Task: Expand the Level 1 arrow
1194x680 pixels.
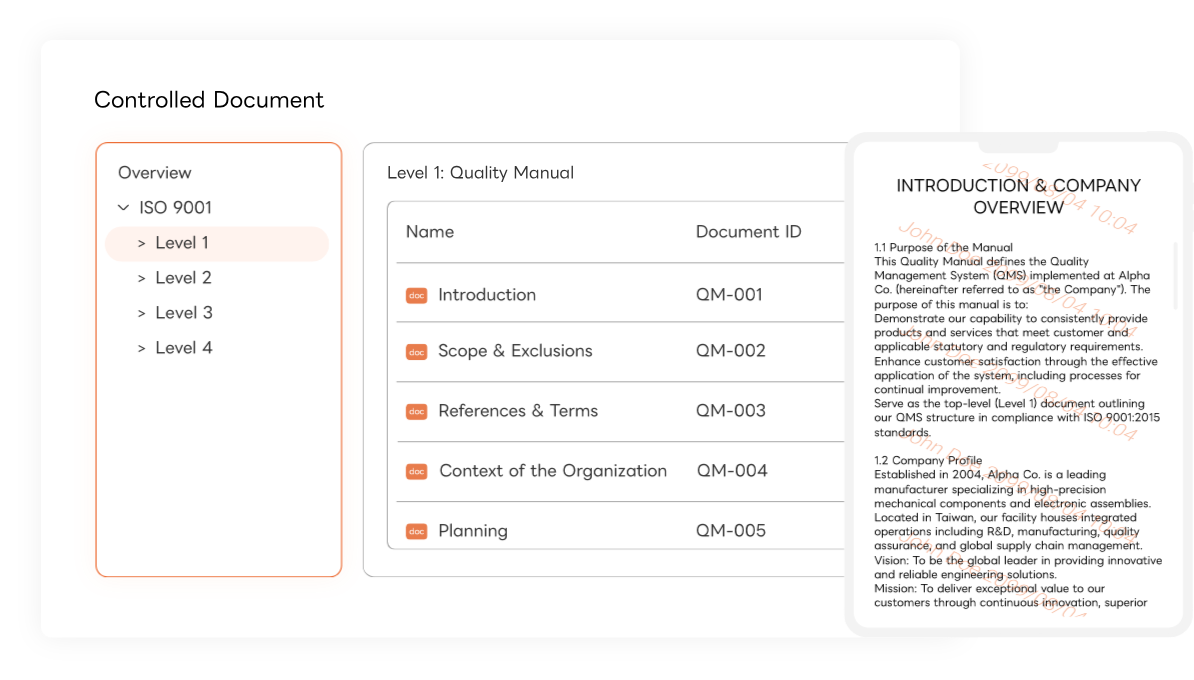Action: [141, 243]
